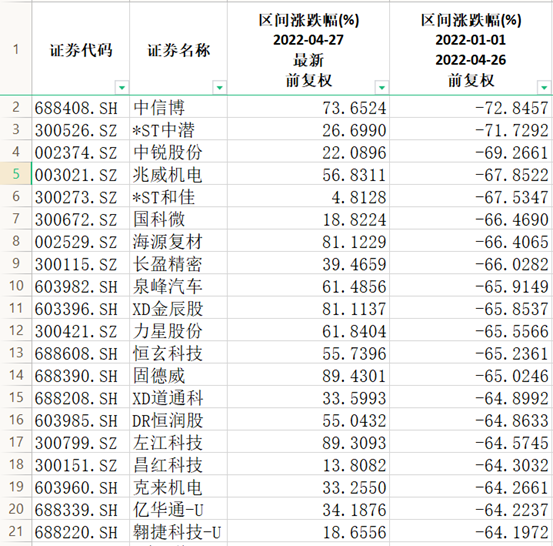Select cell *ST中潜
This screenshot has width=553, height=546.
coord(178,129)
